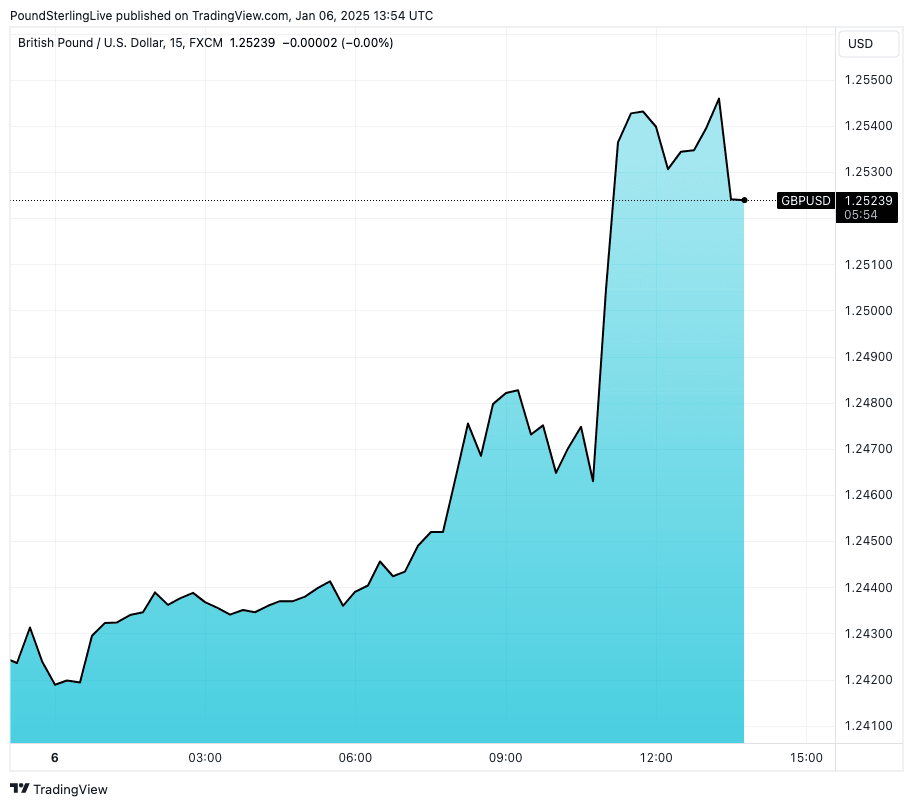
Task: Click the 1.24100 price scale label
Action: click(x=868, y=726)
